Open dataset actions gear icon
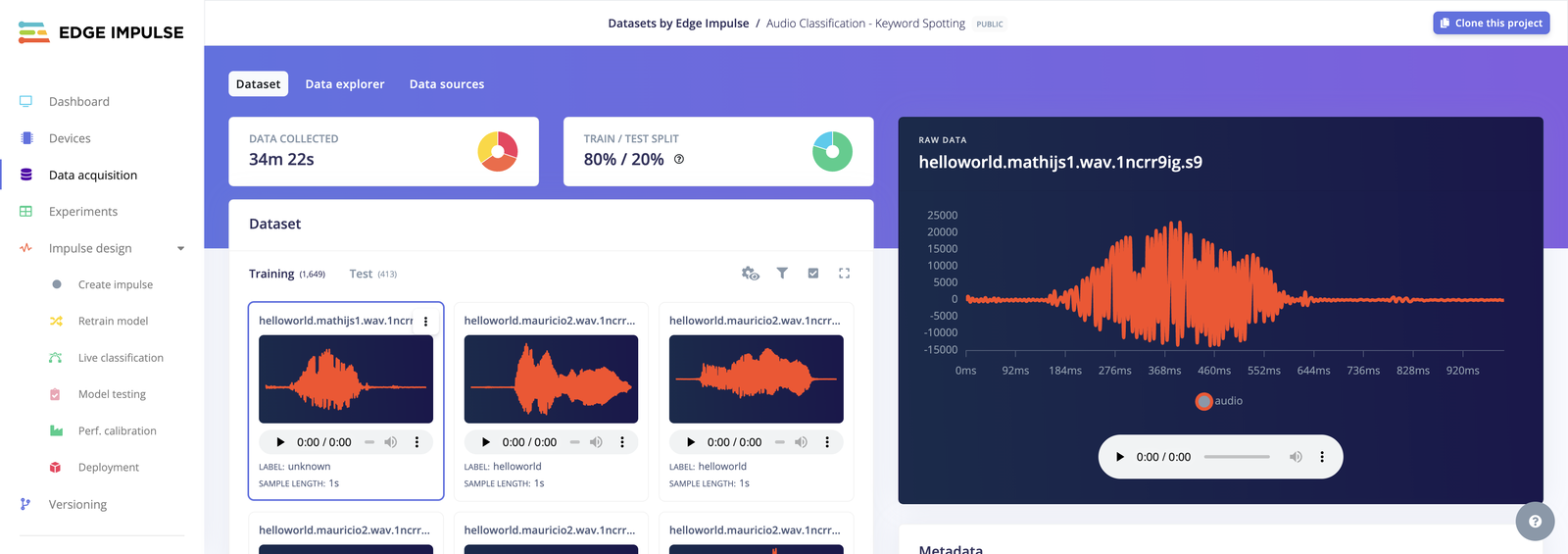1568x554 pixels. tap(751, 274)
